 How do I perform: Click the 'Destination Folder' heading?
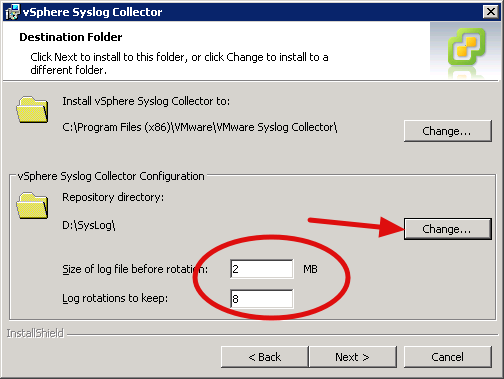[x=71, y=37]
